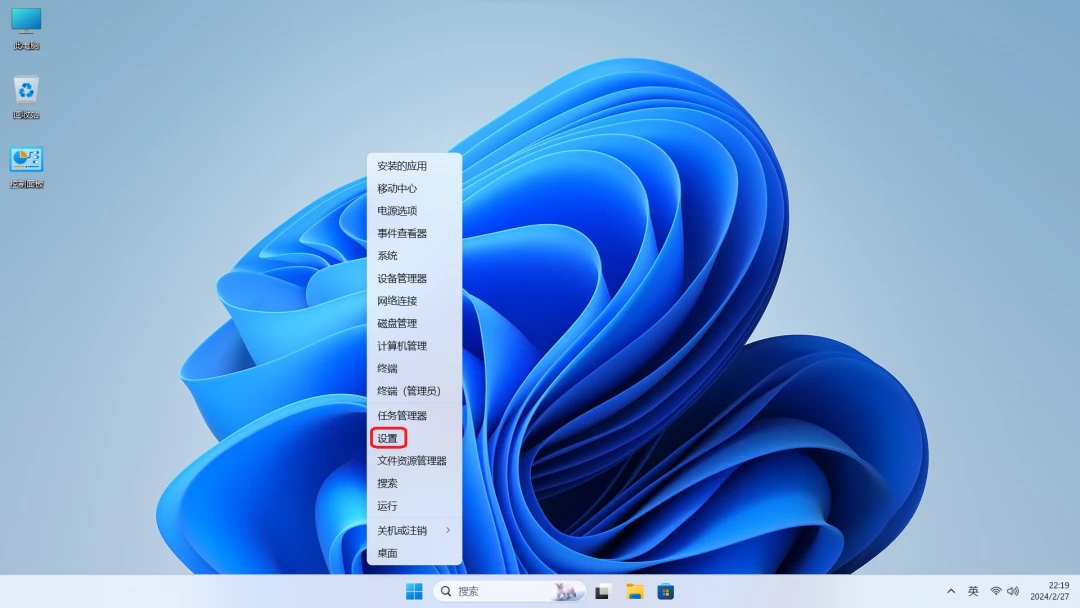The image size is (1080, 608).
Task: Switch the 英 input method indicator
Action: 973,591
